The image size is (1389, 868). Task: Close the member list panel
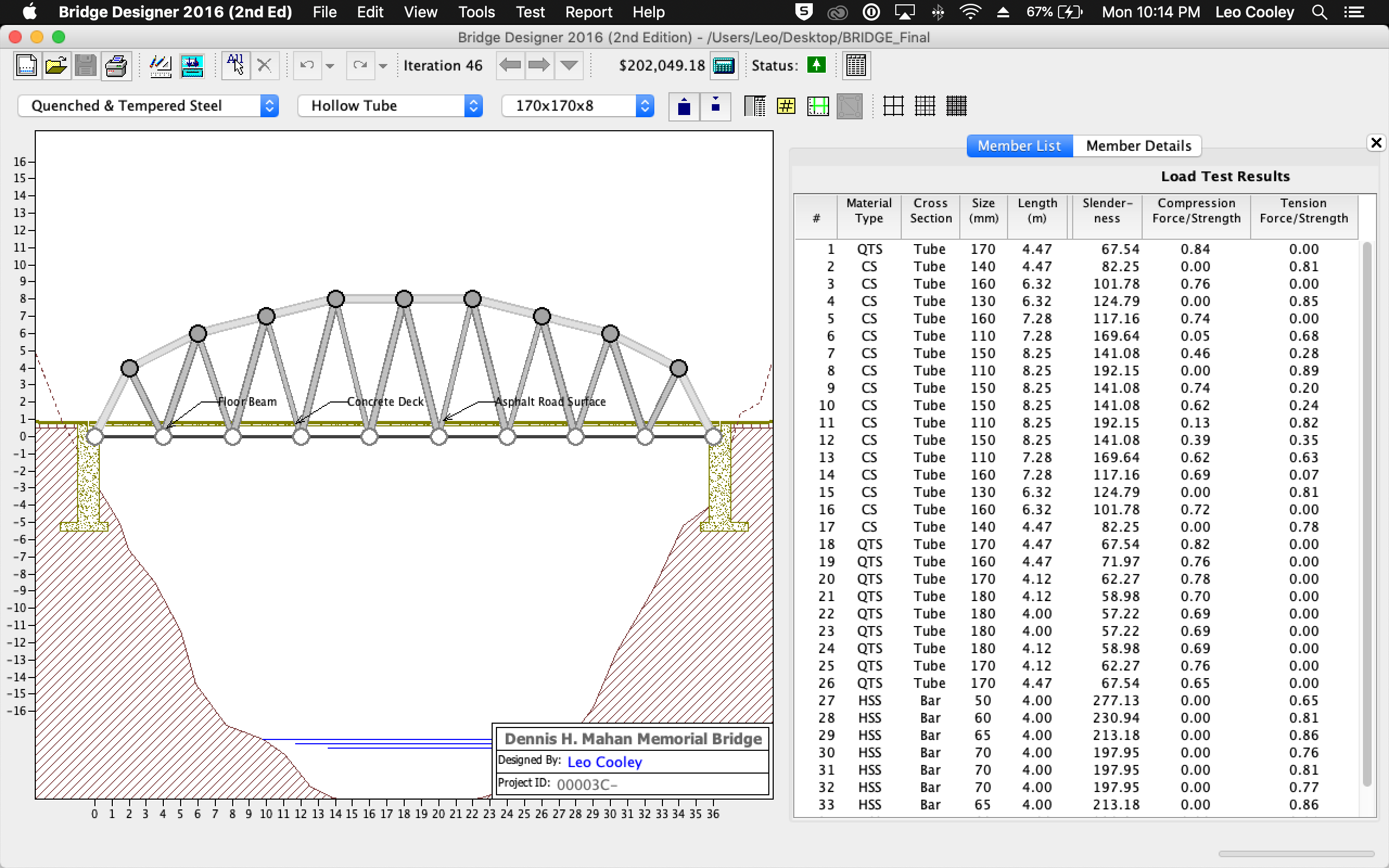coord(1376,142)
